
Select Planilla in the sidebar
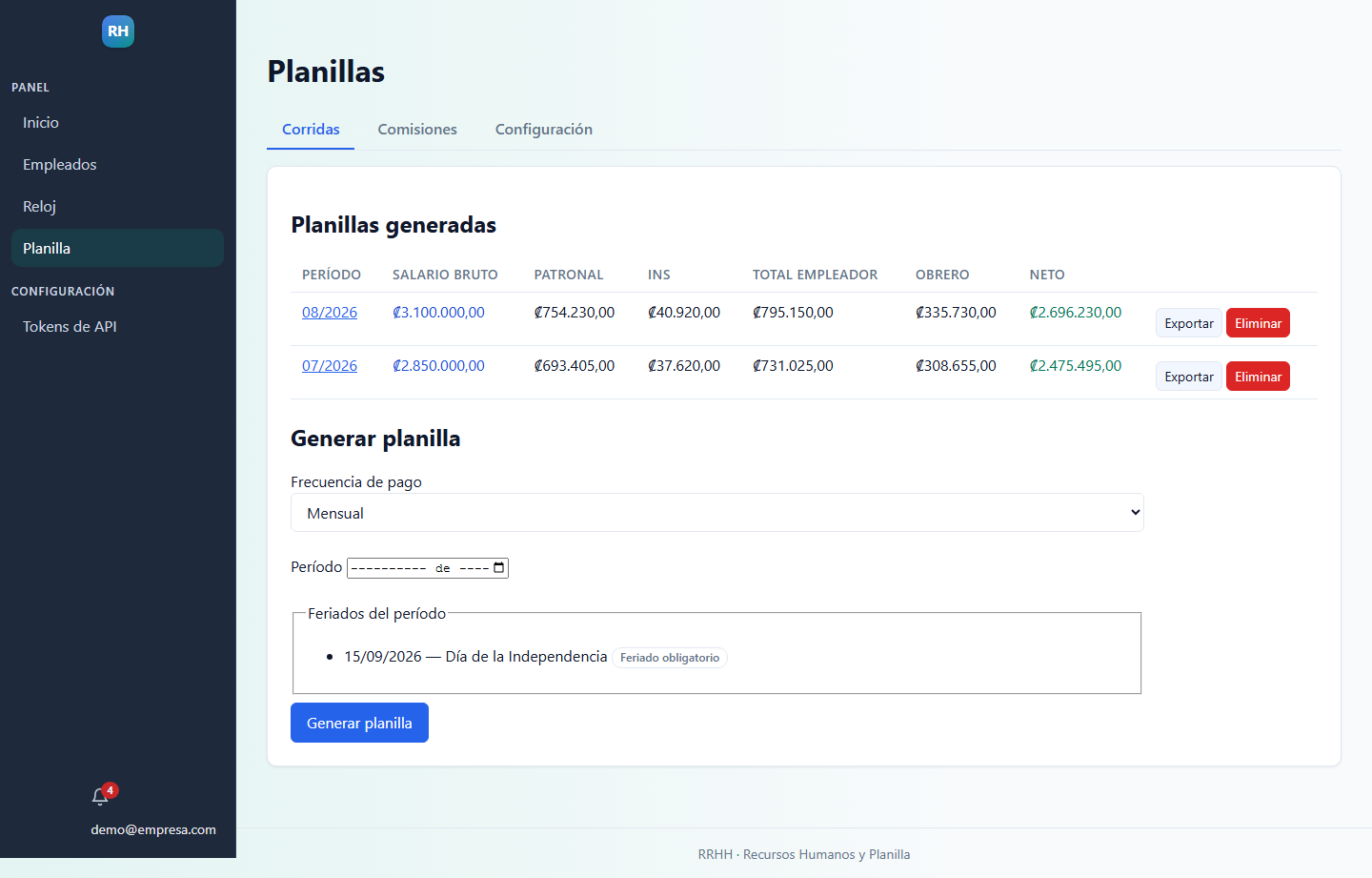pos(117,249)
